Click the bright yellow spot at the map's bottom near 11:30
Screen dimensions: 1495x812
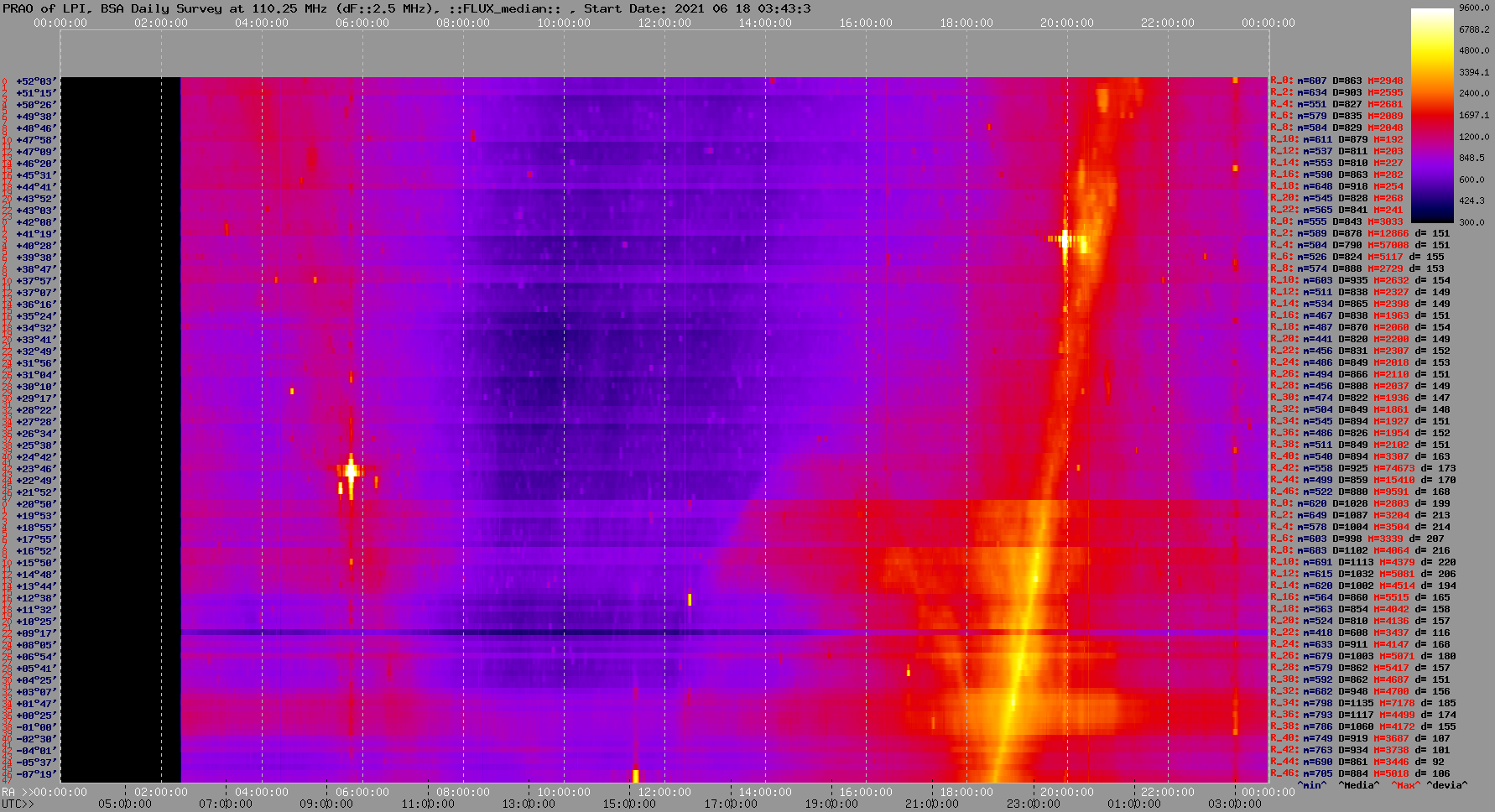635,775
